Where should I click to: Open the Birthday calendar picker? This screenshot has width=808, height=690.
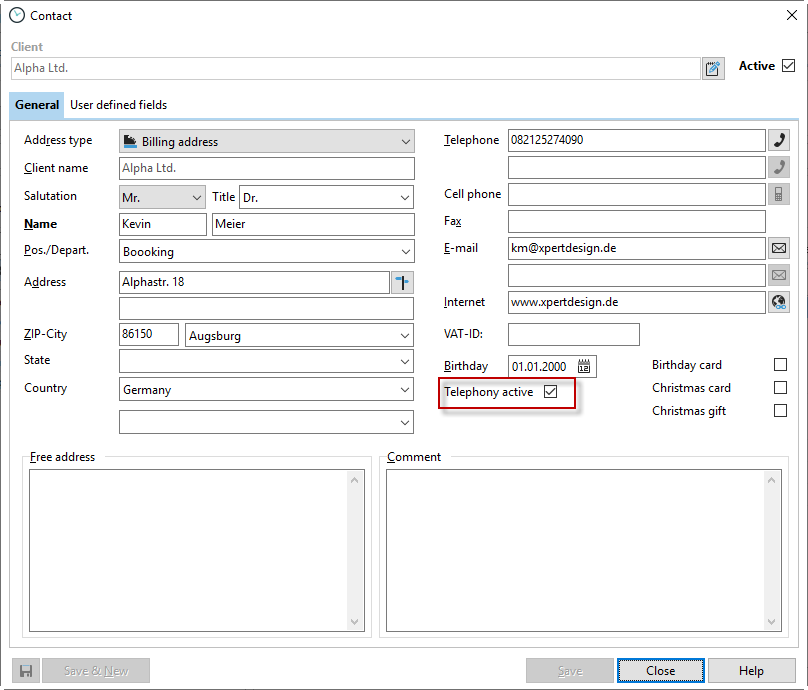coord(584,366)
